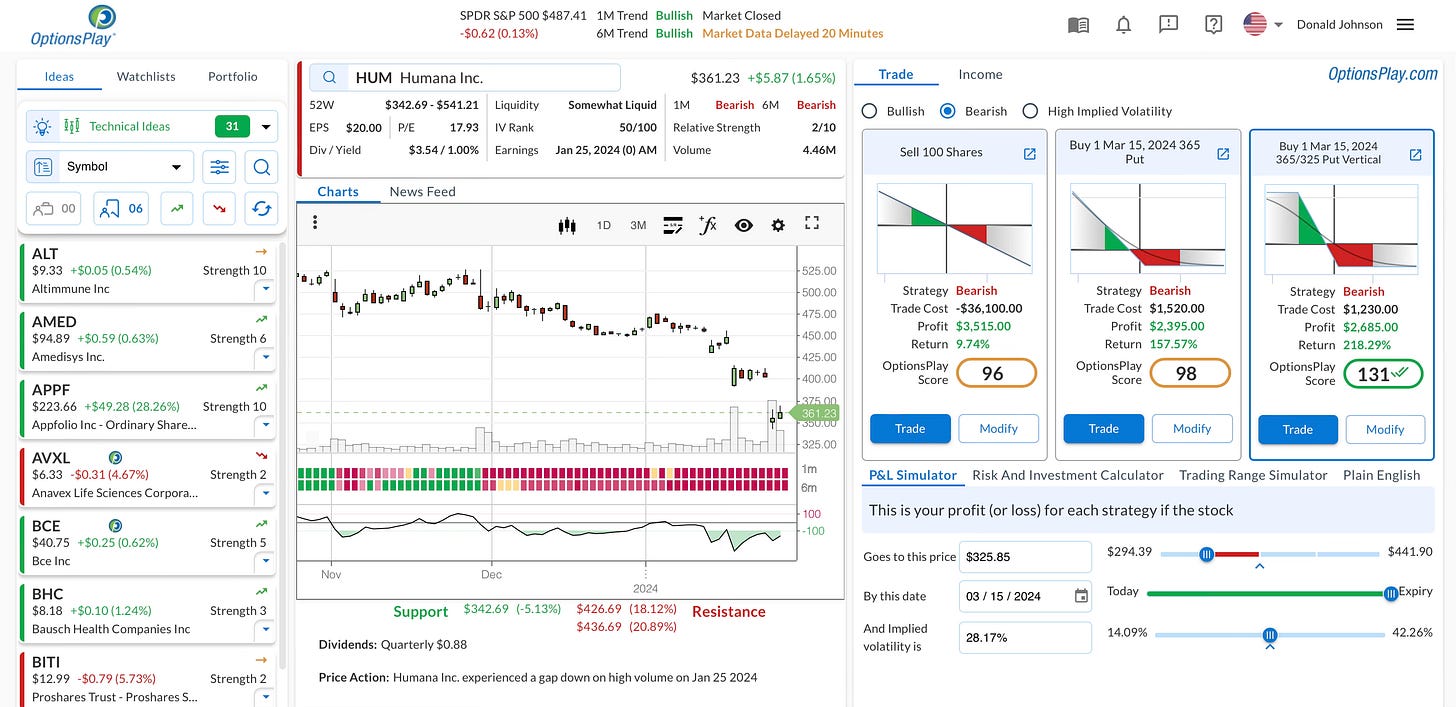Click Modify on Put Vertical card

point(1385,430)
